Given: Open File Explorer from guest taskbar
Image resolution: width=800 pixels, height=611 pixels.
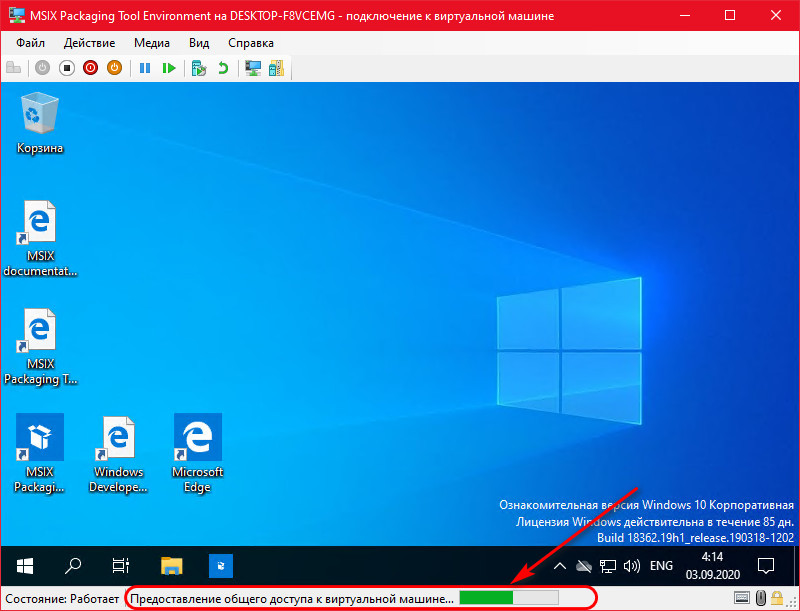Looking at the screenshot, I should (x=172, y=566).
